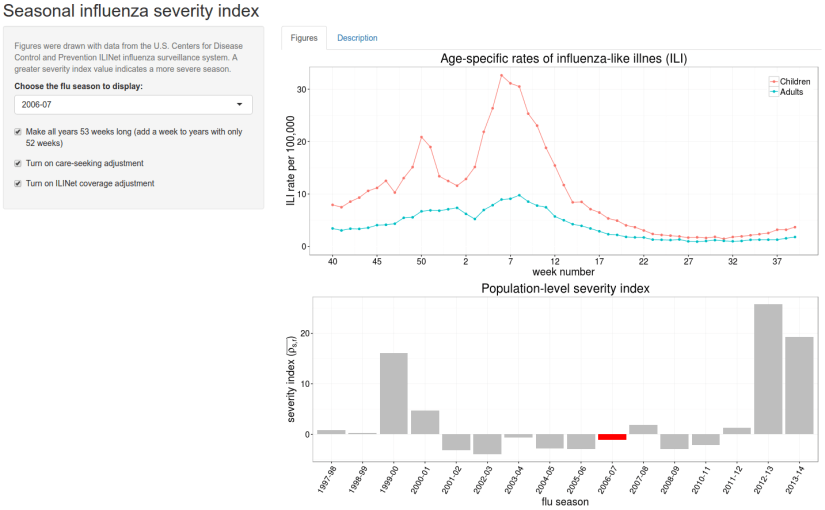The width and height of the screenshot is (825, 510).
Task: Open the flu season dropdown
Action: tap(133, 104)
